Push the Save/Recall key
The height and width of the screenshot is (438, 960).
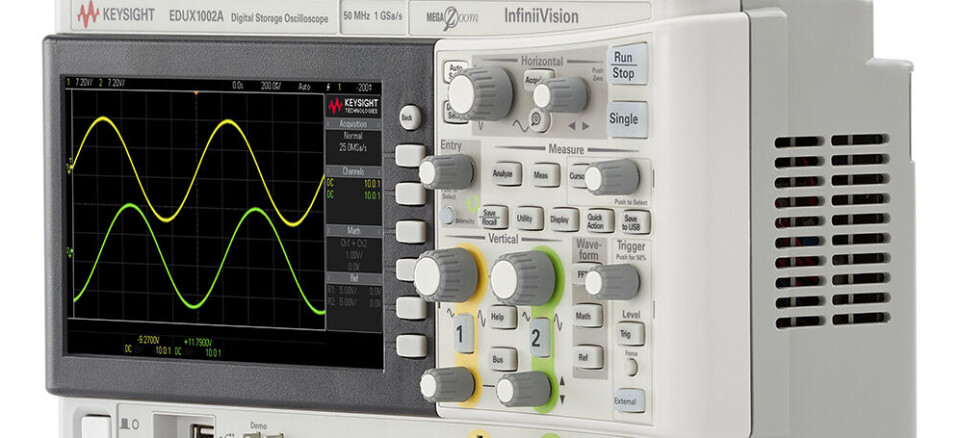pos(493,217)
